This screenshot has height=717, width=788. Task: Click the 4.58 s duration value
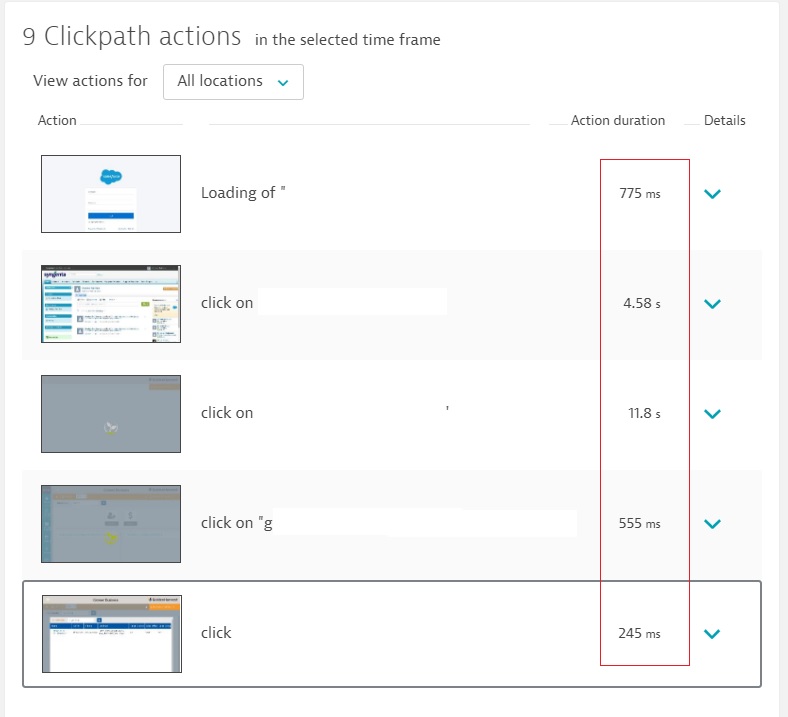coord(641,303)
